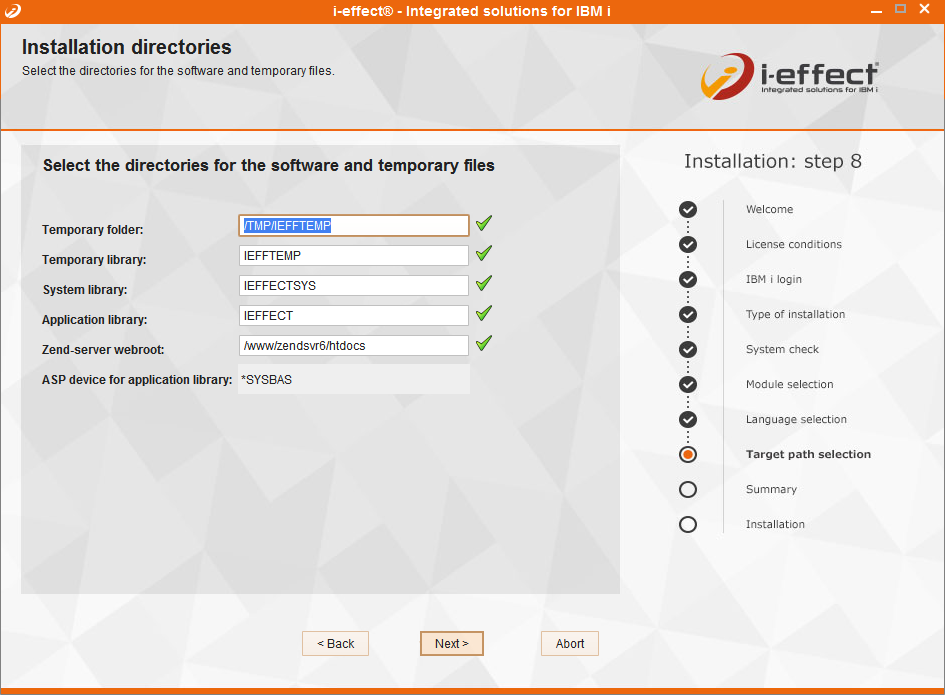Go back with the Back button
This screenshot has height=695, width=945.
click(335, 643)
